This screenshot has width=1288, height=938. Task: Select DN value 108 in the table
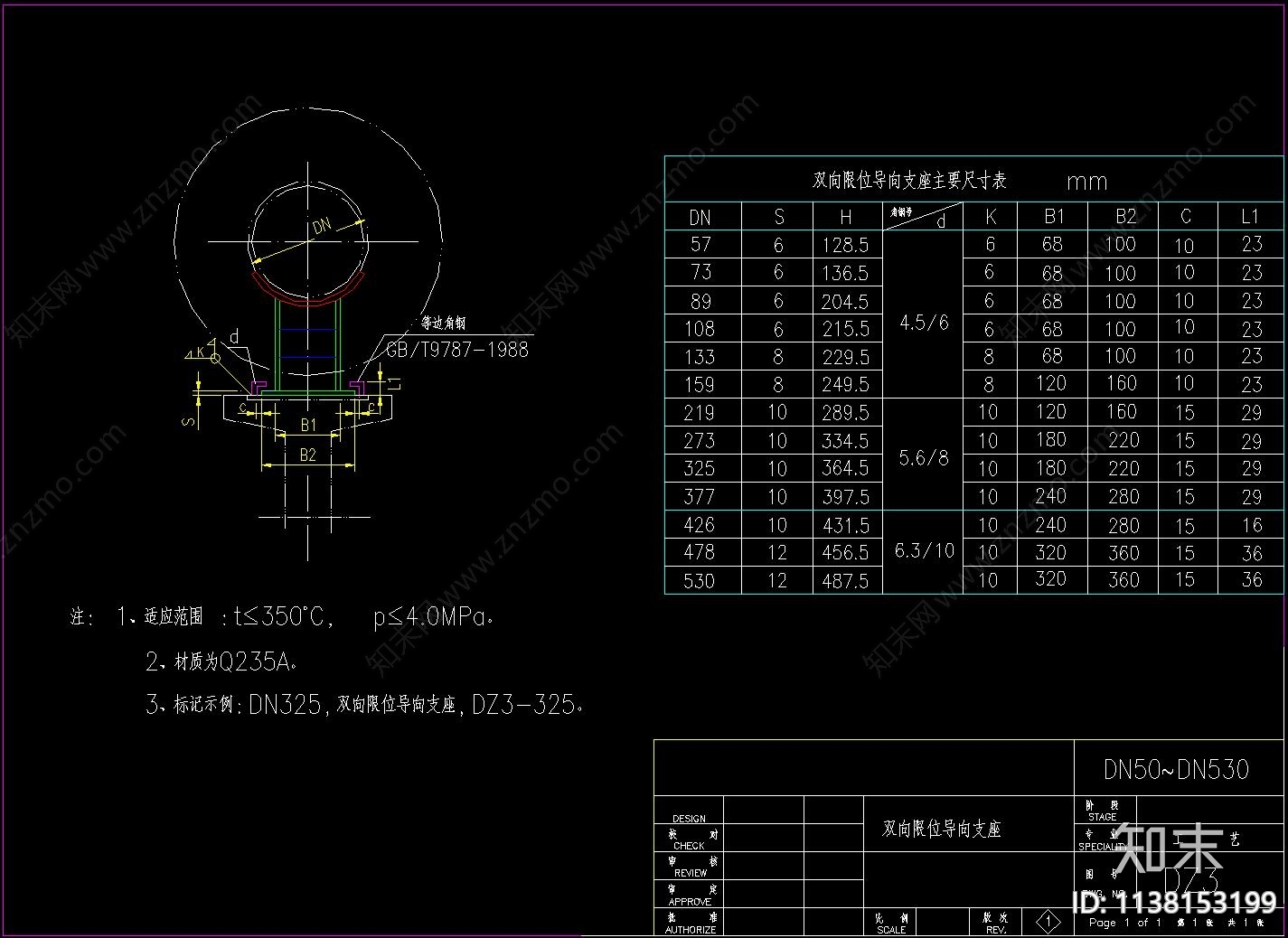tap(700, 329)
